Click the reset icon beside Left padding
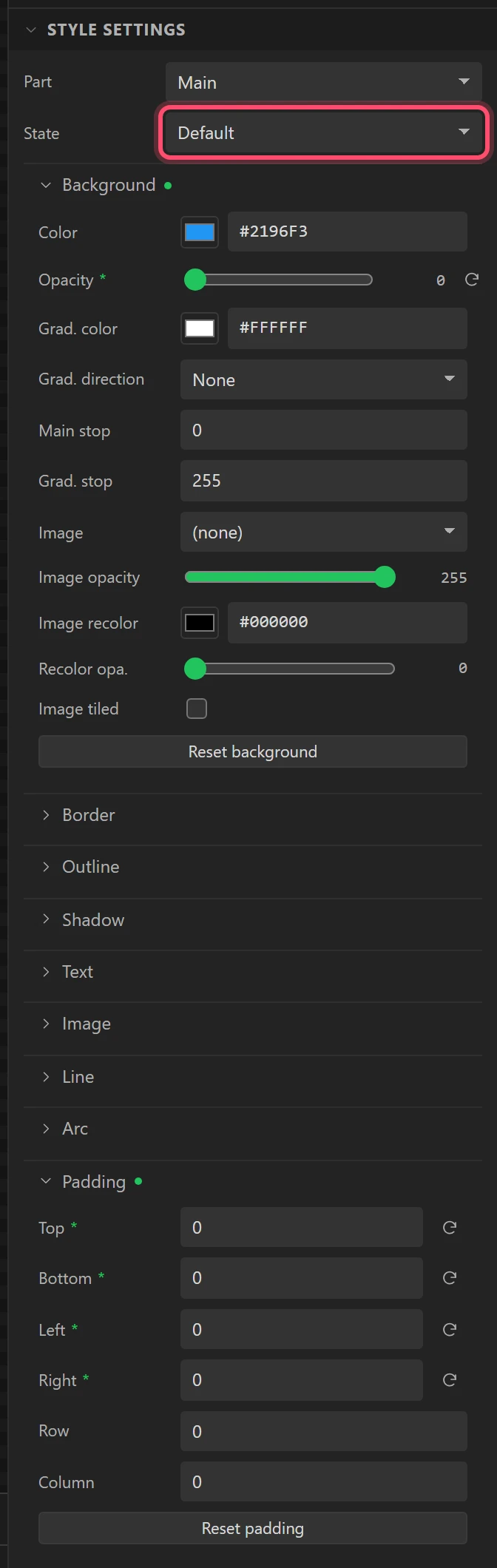 tap(449, 1330)
